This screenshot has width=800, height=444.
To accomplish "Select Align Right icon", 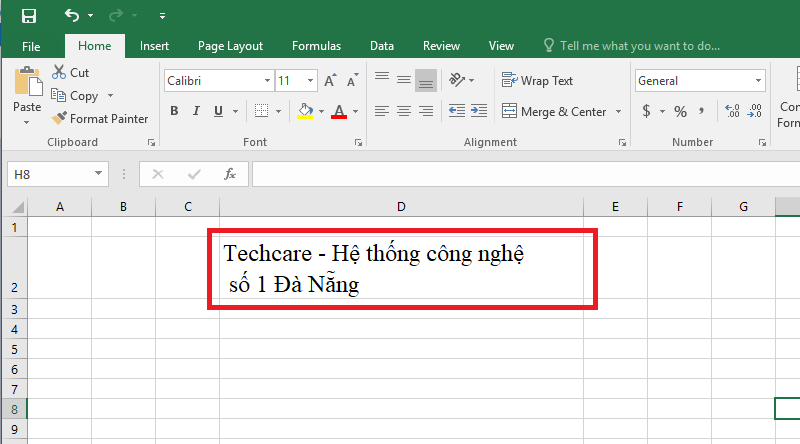I will [x=426, y=111].
